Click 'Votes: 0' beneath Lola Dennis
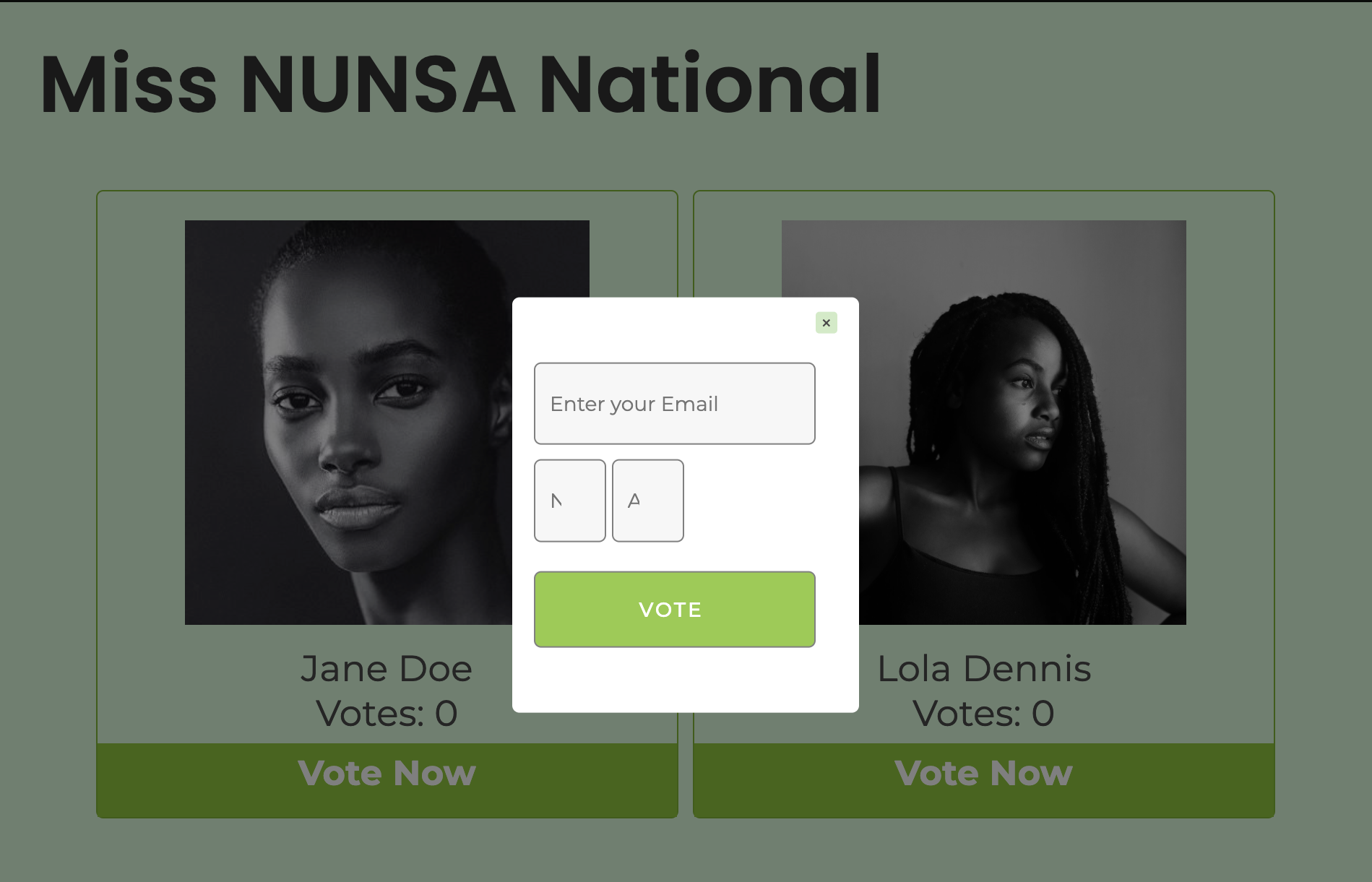Image resolution: width=1372 pixels, height=882 pixels. (x=984, y=714)
